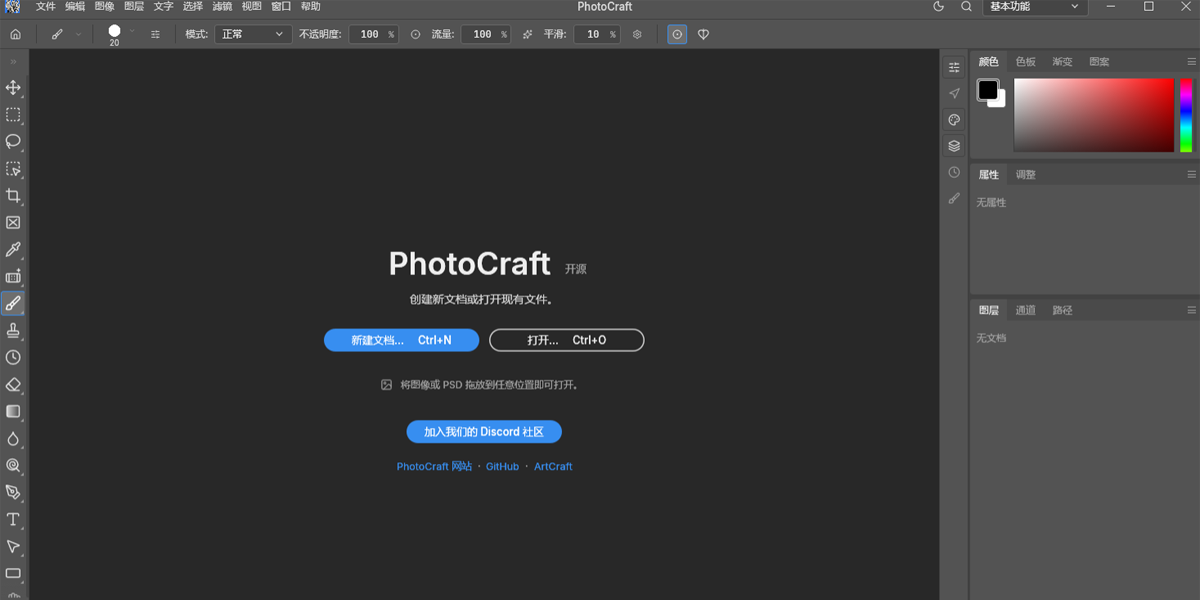Switch to the 调整 tab
This screenshot has width=1200, height=600.
(1025, 174)
